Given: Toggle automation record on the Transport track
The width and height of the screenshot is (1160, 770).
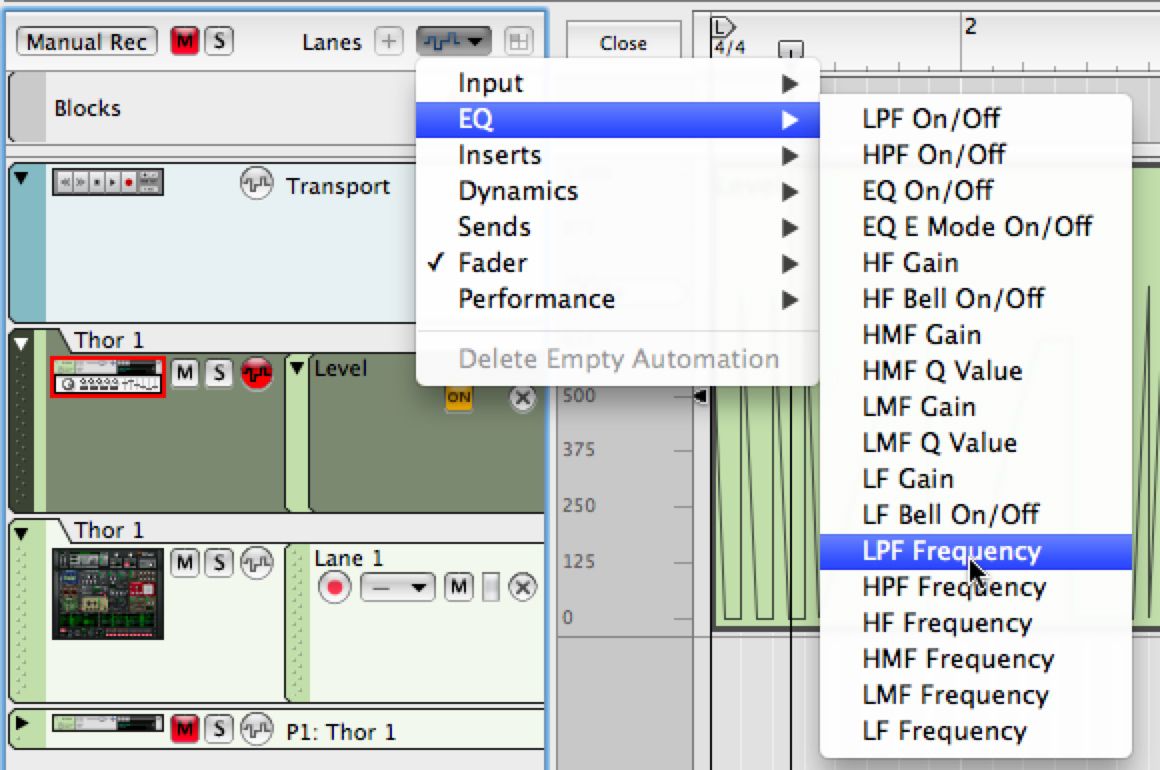Looking at the screenshot, I should (x=257, y=184).
